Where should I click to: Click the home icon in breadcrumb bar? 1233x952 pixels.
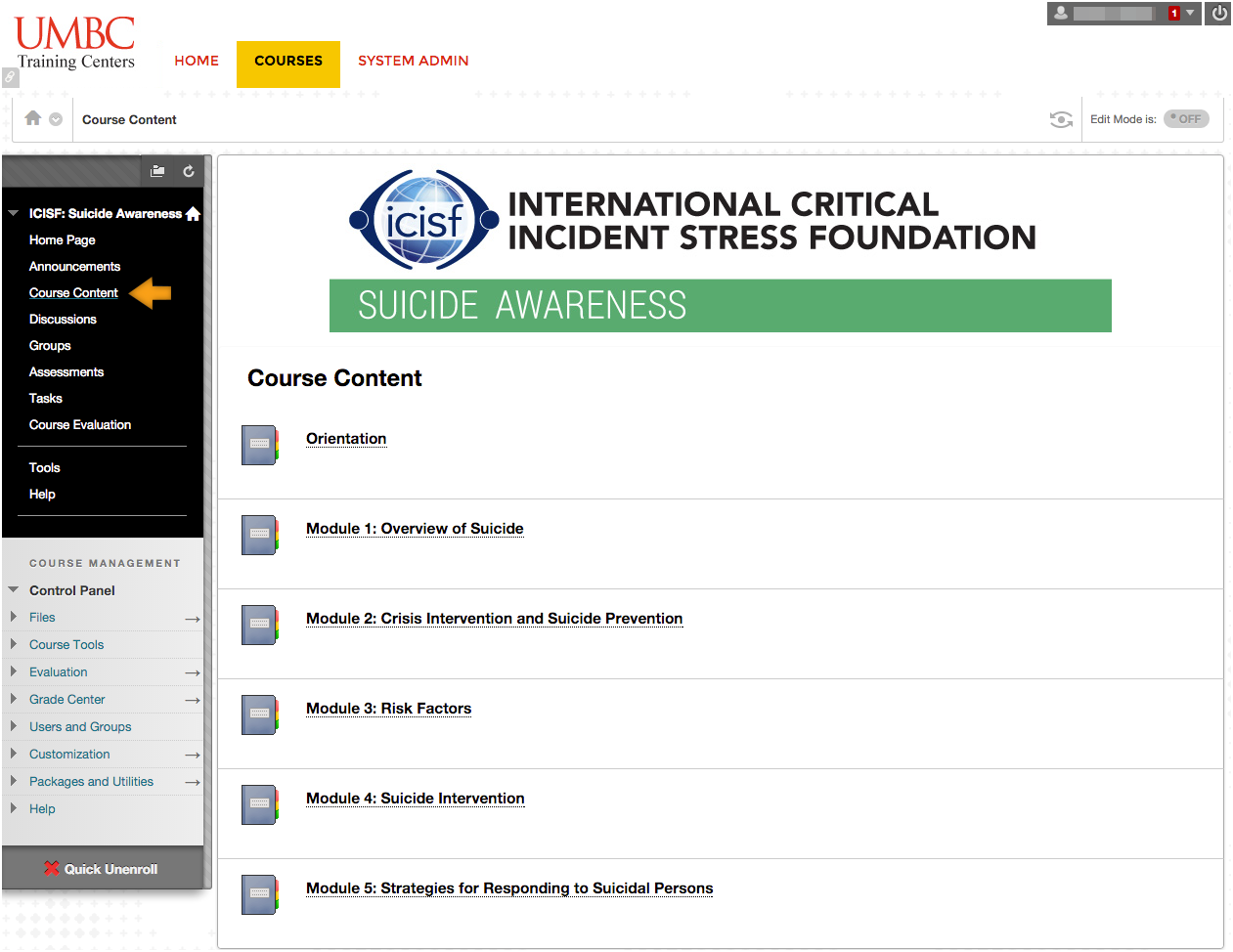(32, 118)
